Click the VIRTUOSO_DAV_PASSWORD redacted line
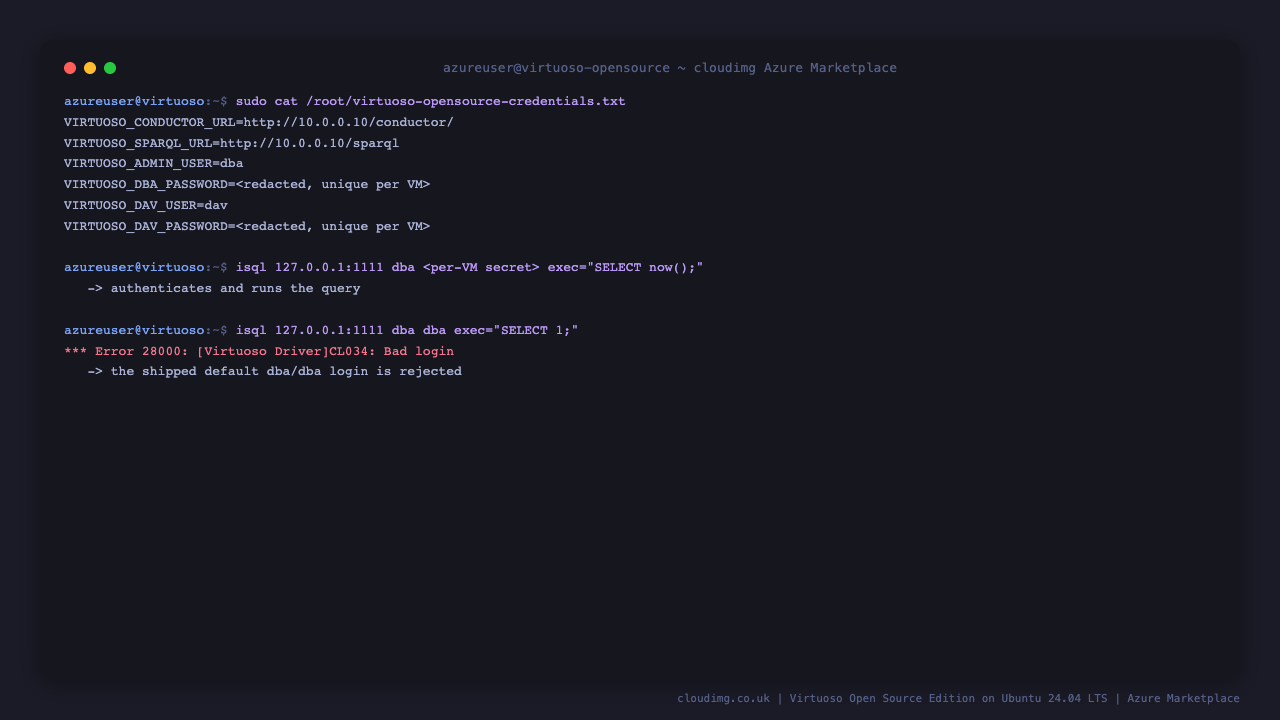 tap(247, 227)
